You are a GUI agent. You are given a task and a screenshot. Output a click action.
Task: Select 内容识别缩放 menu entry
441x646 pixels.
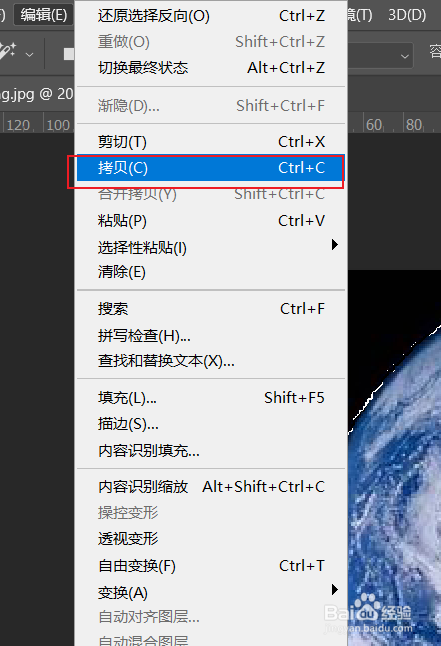coord(211,487)
